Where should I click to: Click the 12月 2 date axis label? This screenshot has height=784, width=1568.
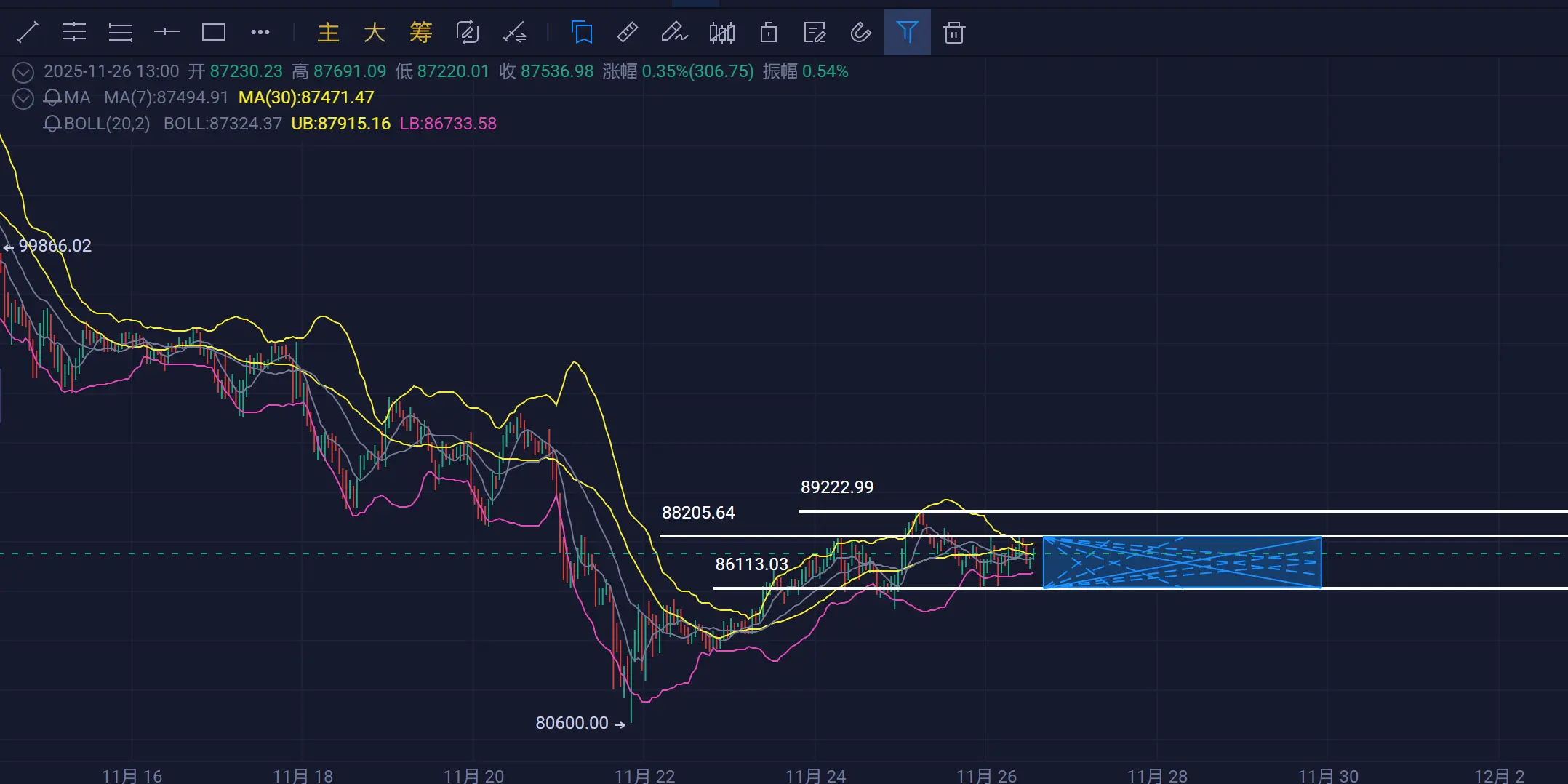(x=1499, y=776)
